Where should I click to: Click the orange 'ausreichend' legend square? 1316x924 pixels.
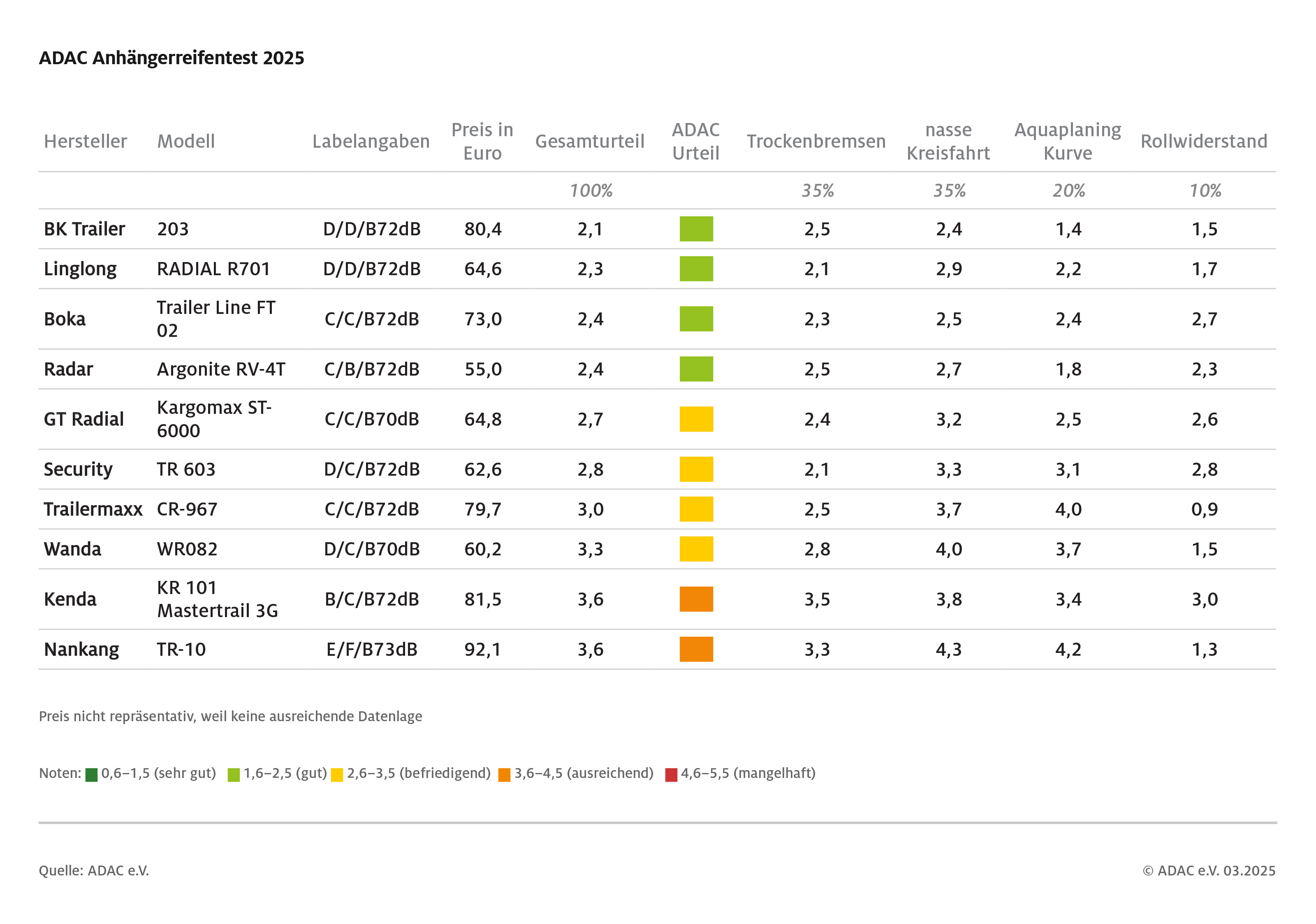click(504, 774)
